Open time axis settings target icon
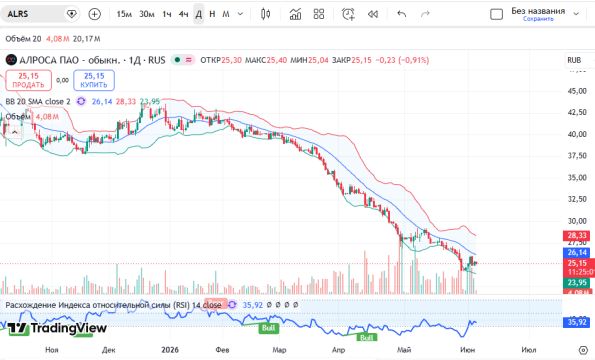Viewport: 595px width, 360px height. pos(583,350)
